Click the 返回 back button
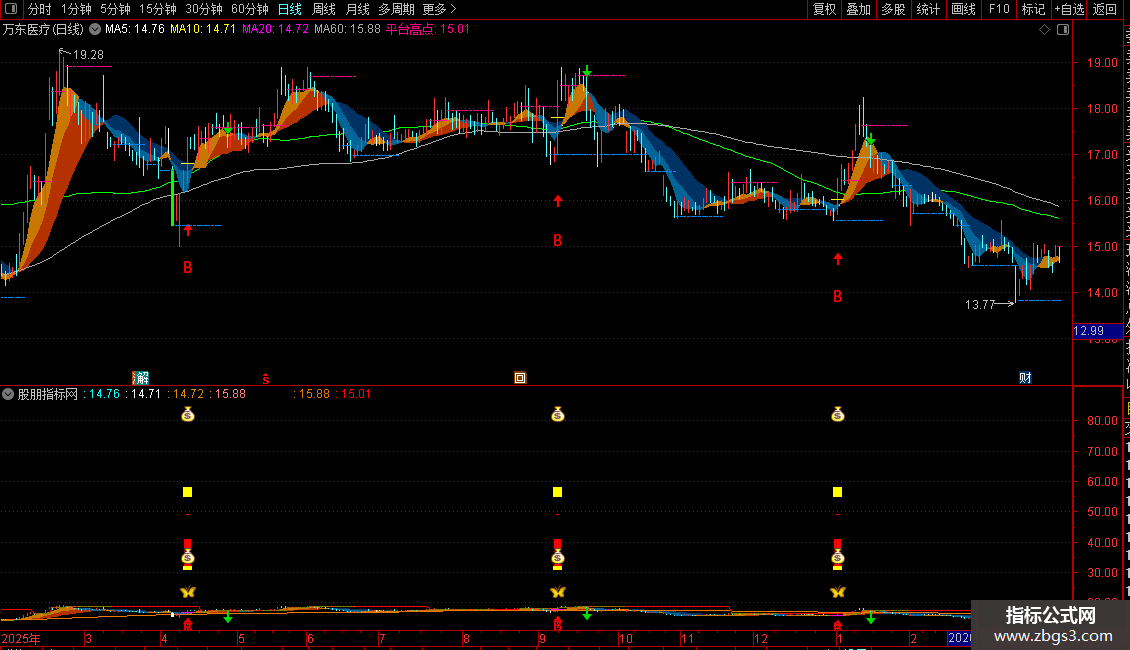 pos(1105,9)
